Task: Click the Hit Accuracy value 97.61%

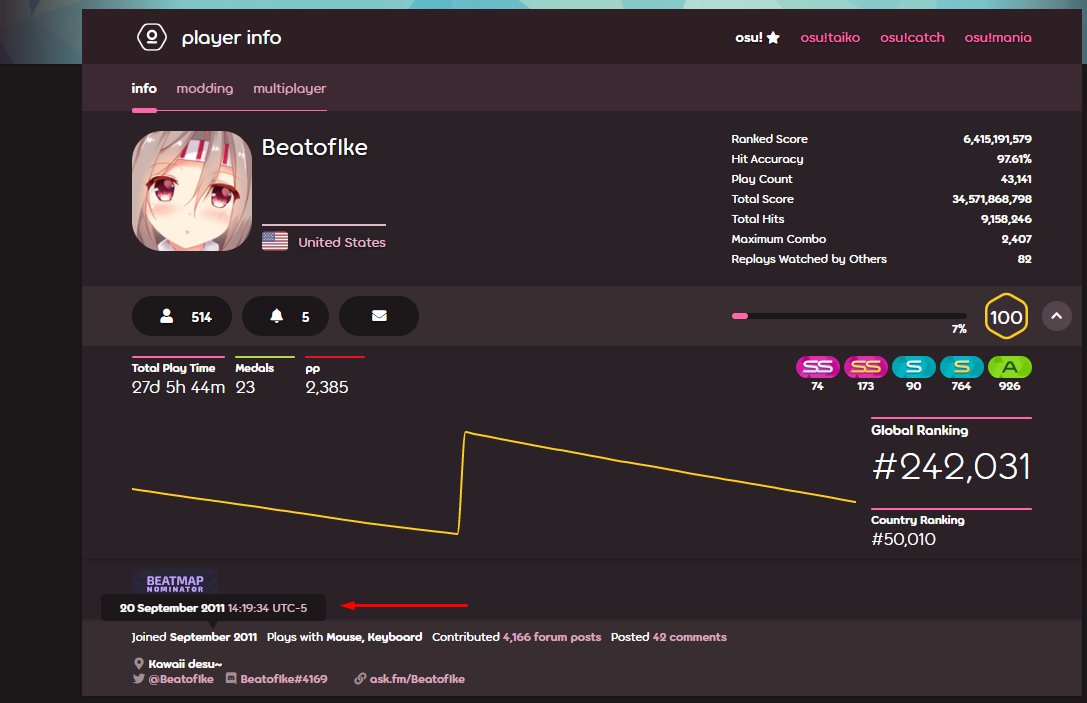Action: pyautogui.click(x=1014, y=159)
